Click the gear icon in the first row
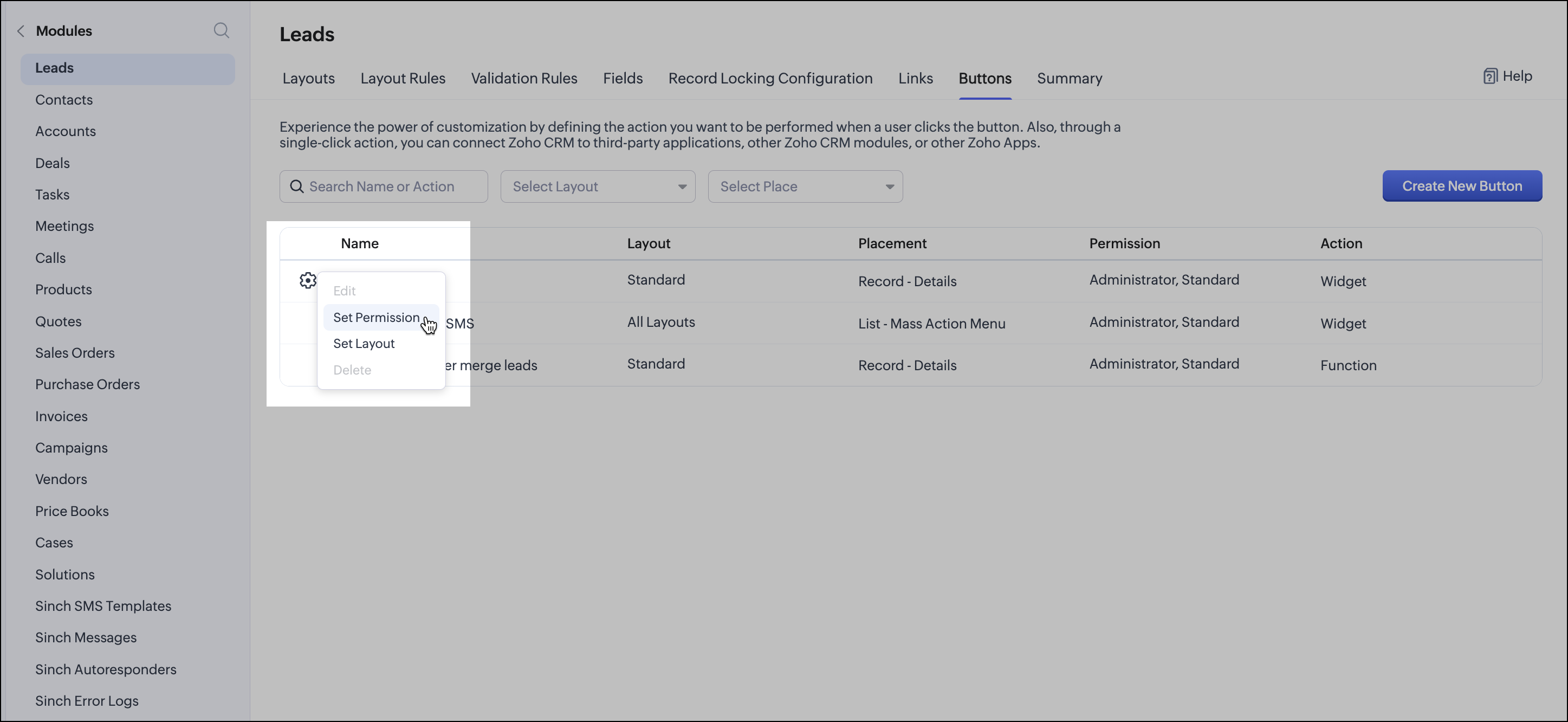This screenshot has width=1568, height=722. point(308,280)
